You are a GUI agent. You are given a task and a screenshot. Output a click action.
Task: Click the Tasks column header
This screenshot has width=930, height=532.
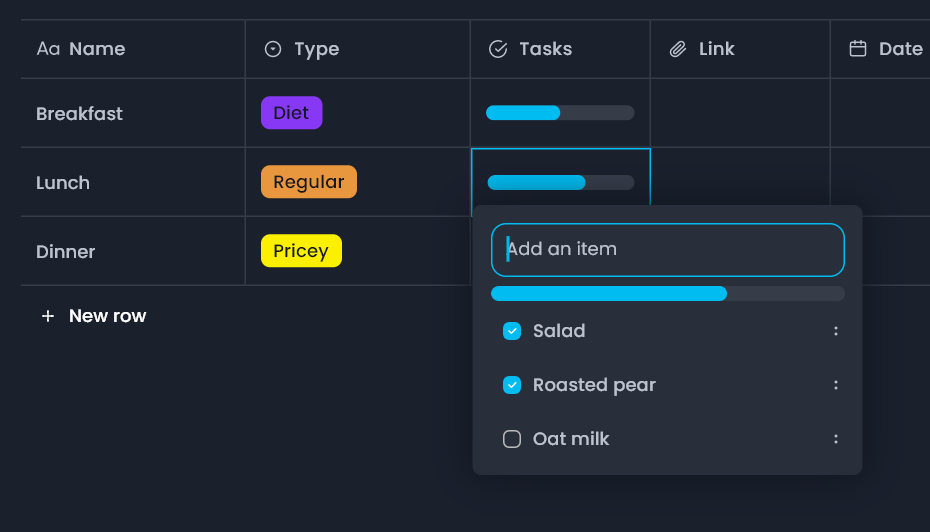click(x=545, y=49)
